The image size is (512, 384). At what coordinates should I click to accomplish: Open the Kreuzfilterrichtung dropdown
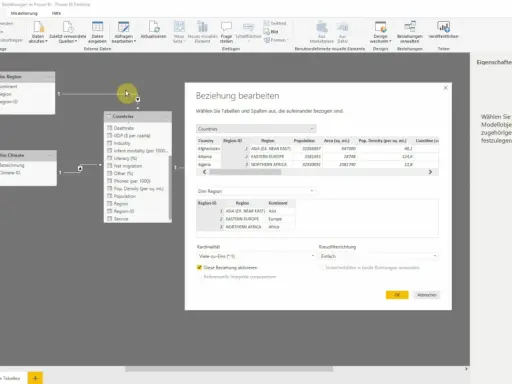tap(378, 256)
